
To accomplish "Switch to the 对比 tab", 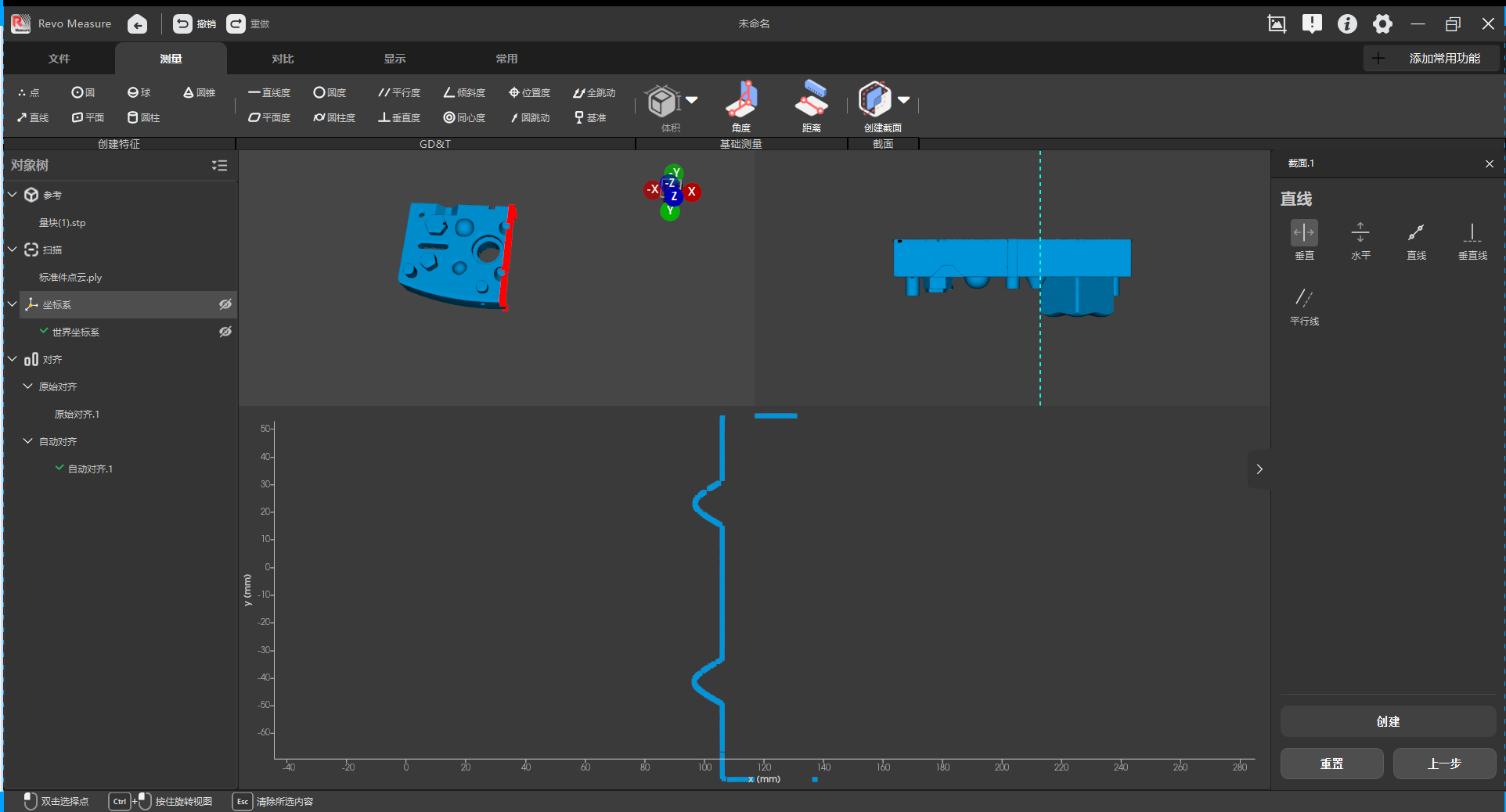I will [x=283, y=59].
